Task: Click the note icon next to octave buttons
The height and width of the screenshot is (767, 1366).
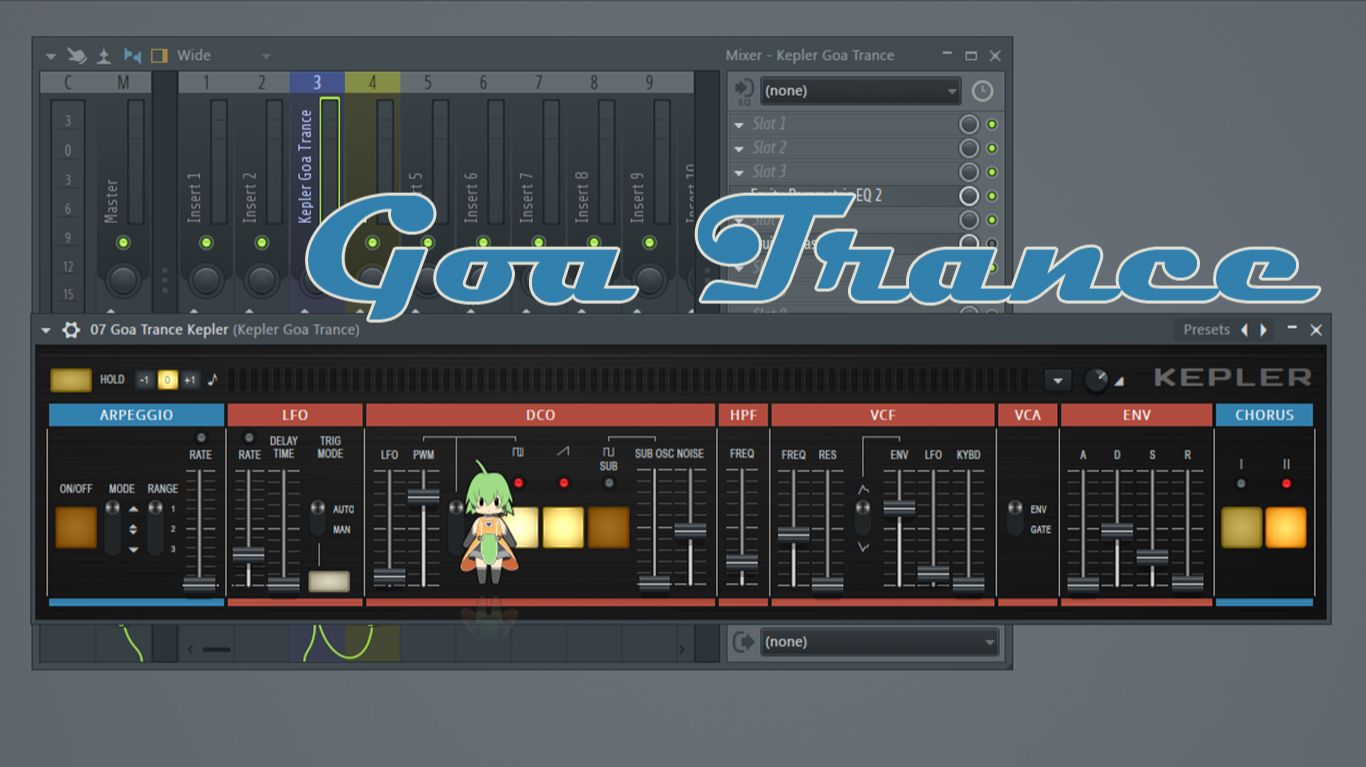Action: pos(213,380)
